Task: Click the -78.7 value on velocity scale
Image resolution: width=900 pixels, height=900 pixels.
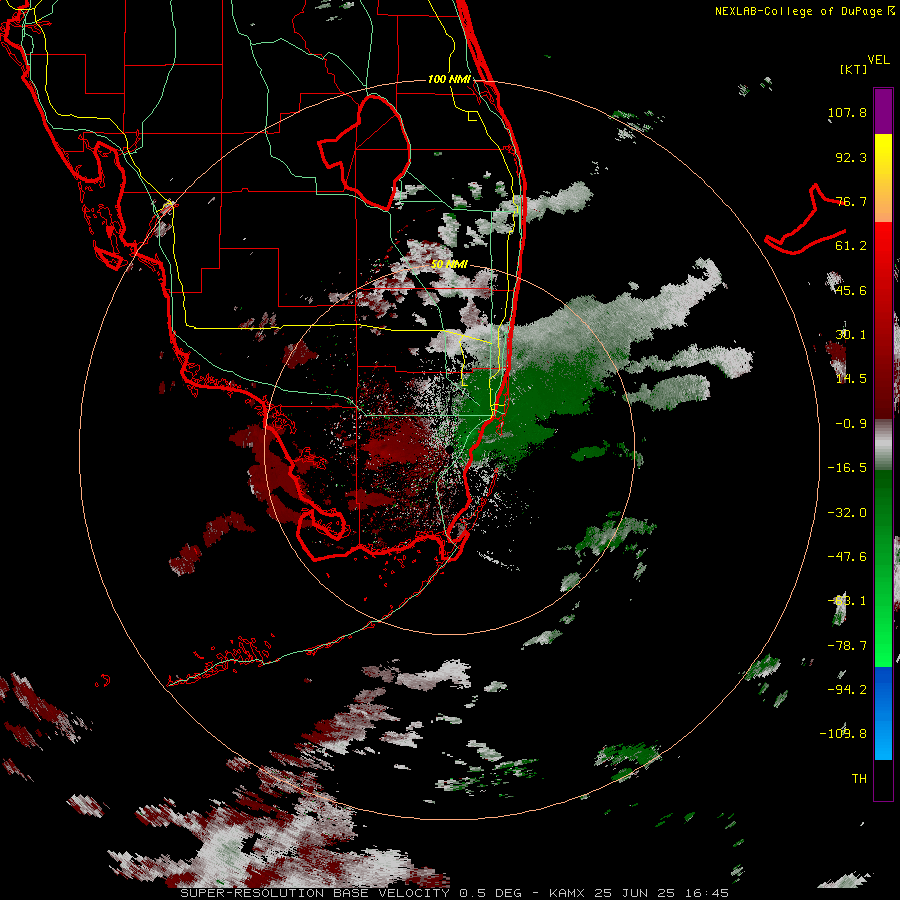Action: 847,646
